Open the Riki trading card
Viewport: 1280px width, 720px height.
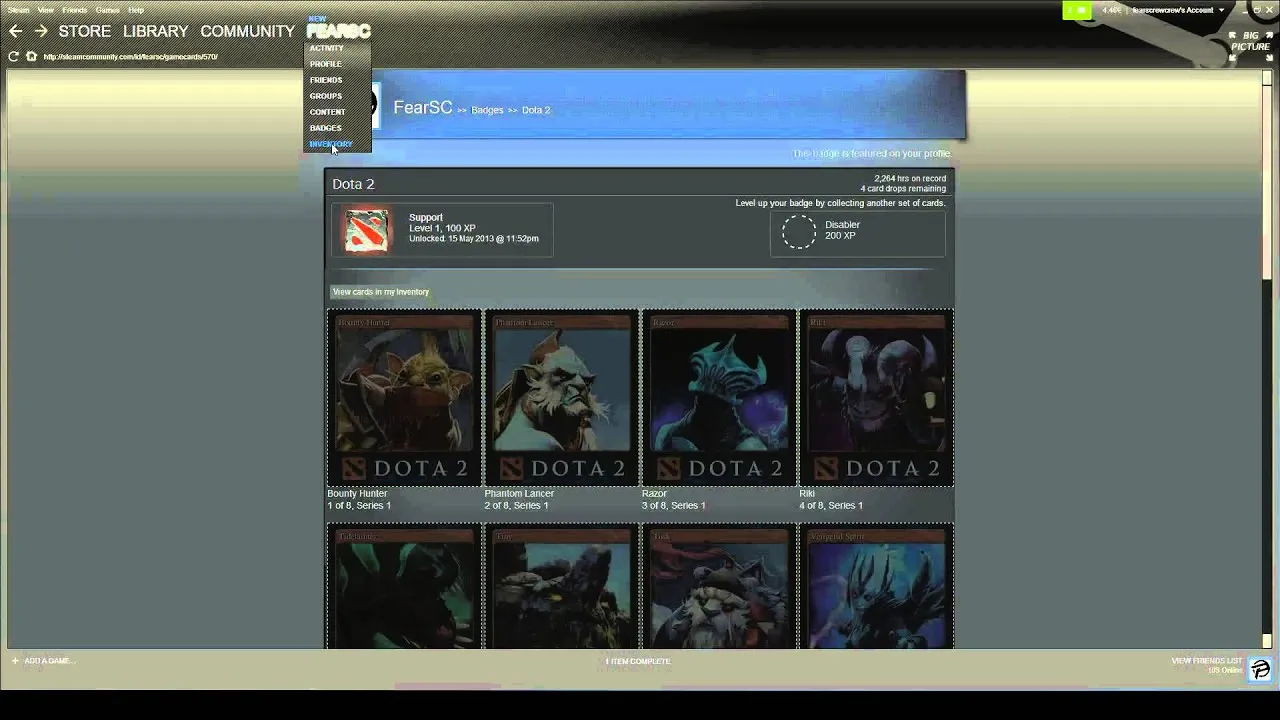tap(876, 398)
